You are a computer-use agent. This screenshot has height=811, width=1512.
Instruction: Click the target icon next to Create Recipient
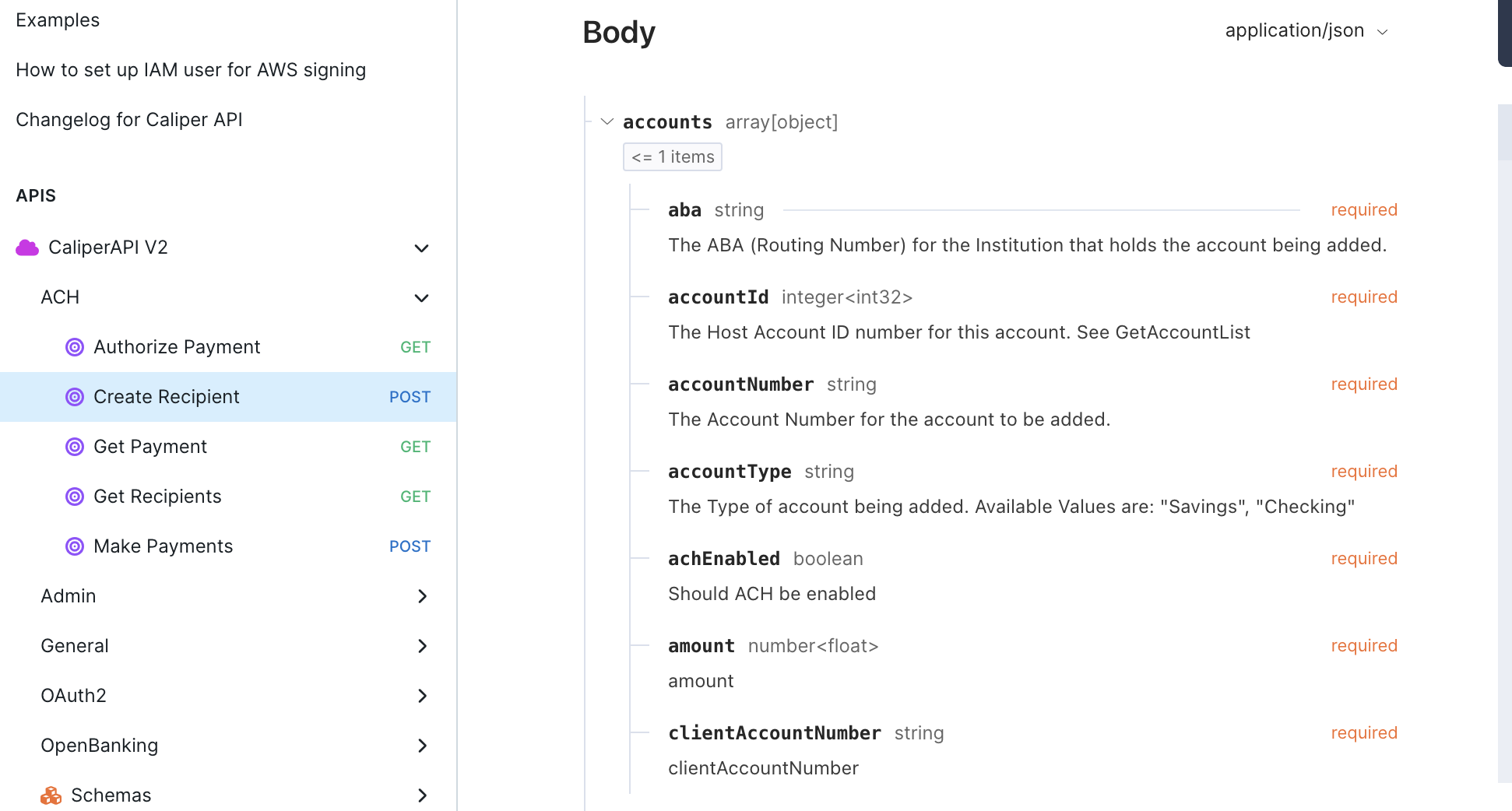[75, 397]
